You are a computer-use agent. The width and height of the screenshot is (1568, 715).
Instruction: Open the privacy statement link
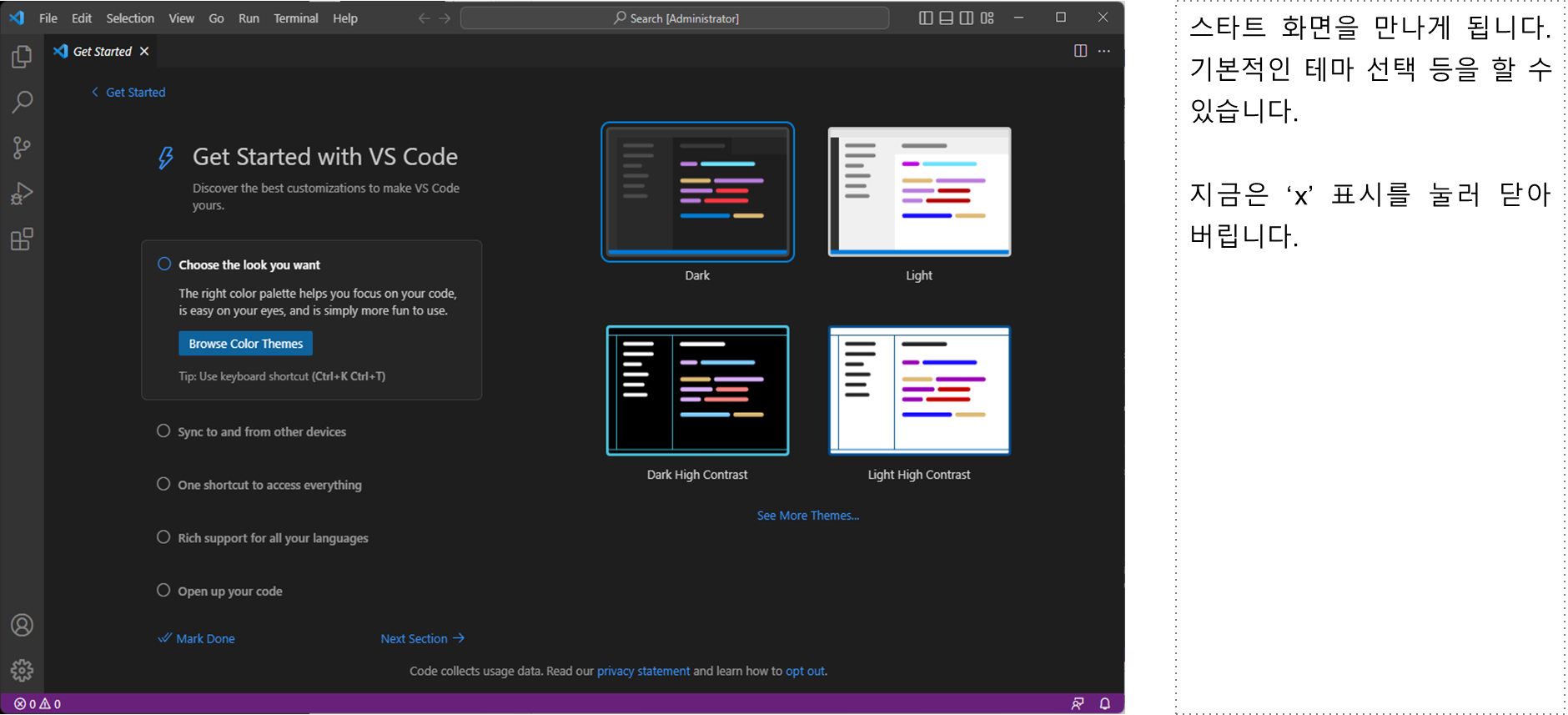pos(643,671)
